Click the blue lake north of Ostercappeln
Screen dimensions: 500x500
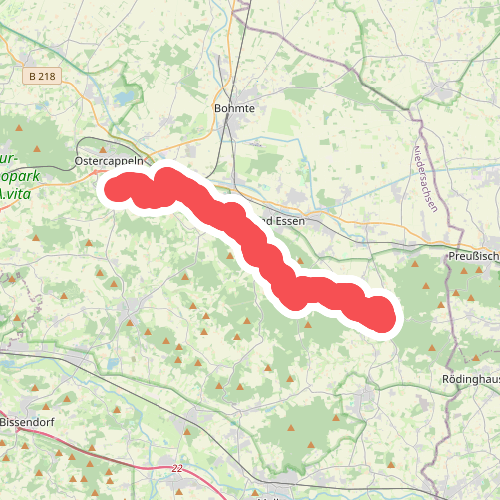tap(124, 97)
